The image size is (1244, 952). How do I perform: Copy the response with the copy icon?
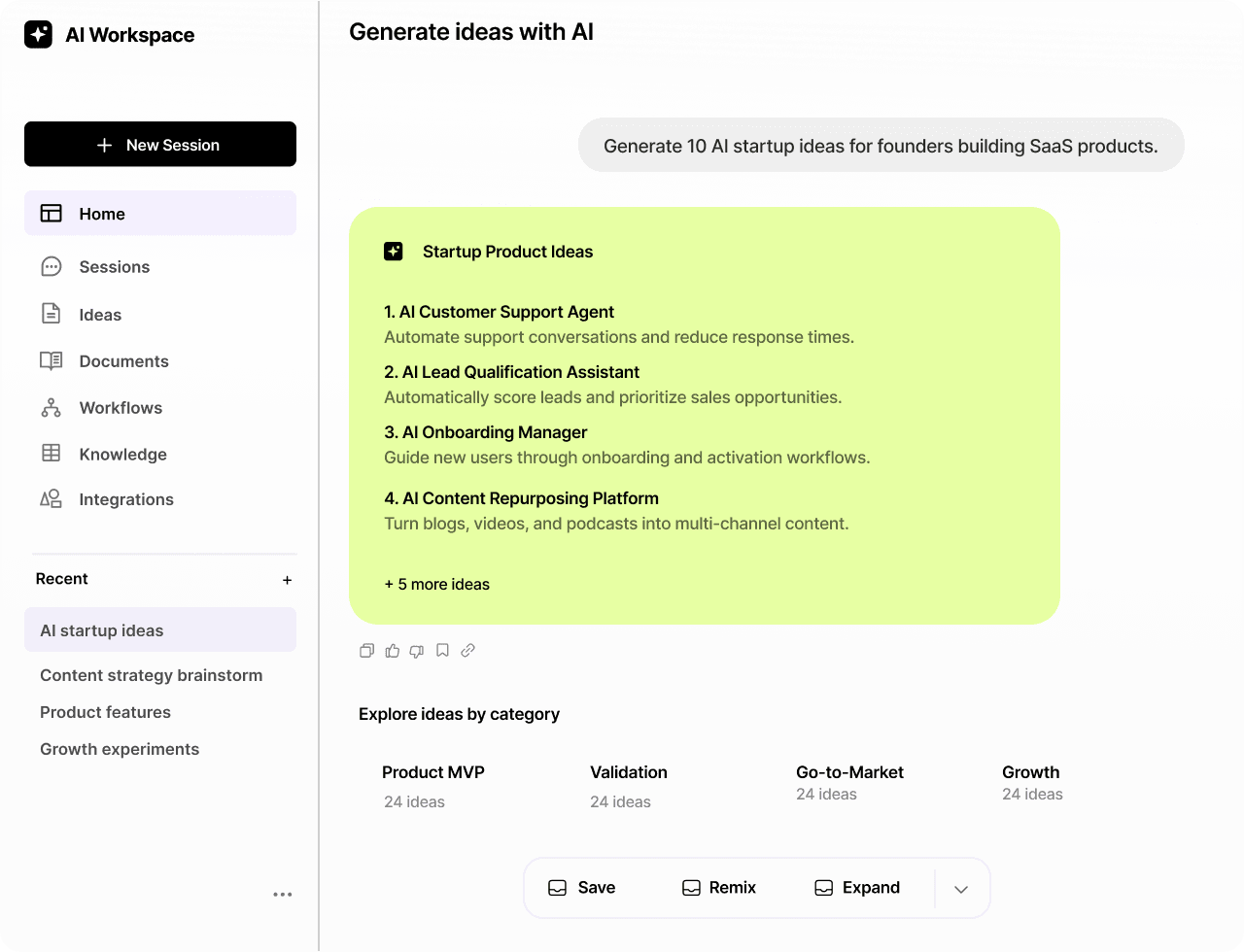pos(366,651)
